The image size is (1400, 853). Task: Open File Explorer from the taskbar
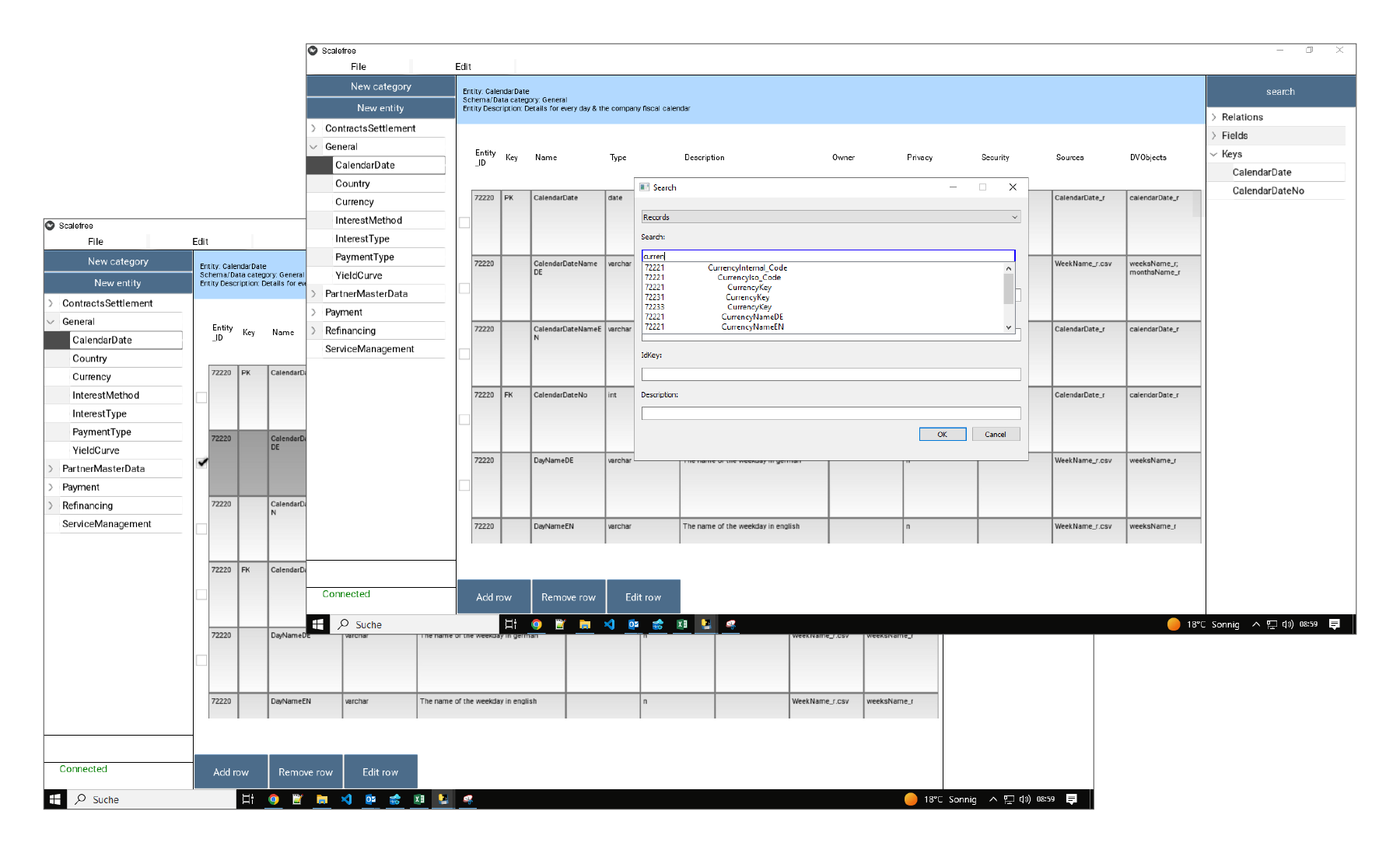pos(585,624)
